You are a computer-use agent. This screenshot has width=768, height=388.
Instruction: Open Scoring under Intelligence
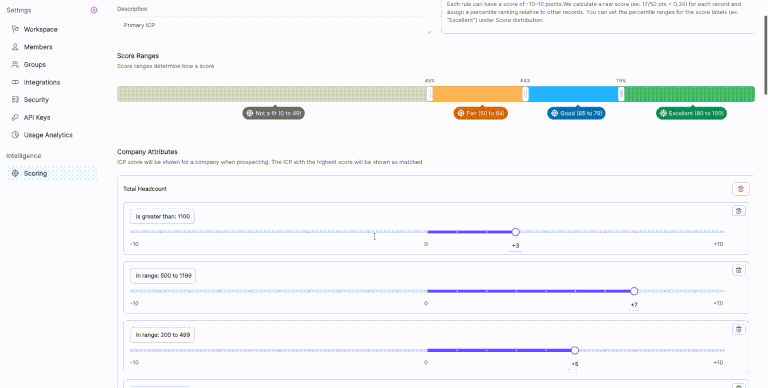(x=52, y=173)
